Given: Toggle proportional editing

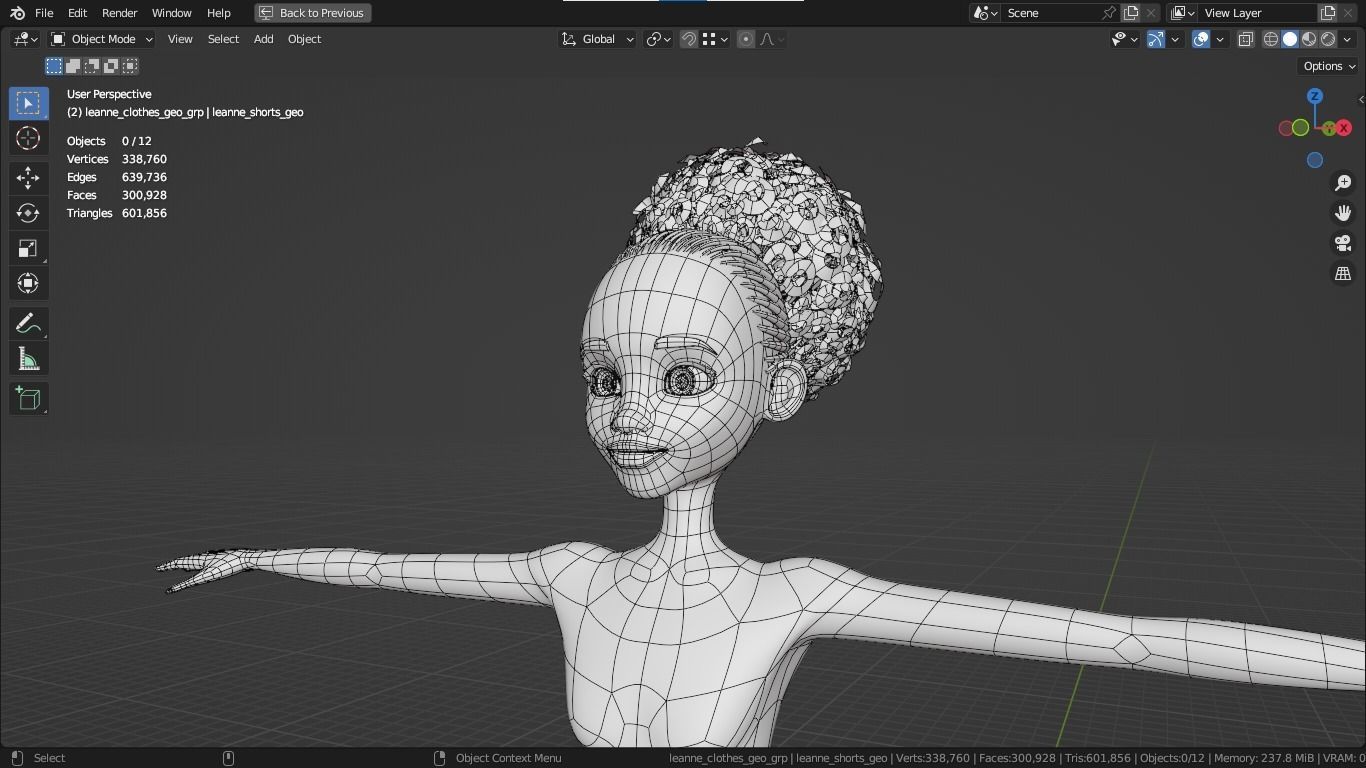Looking at the screenshot, I should click(x=746, y=39).
